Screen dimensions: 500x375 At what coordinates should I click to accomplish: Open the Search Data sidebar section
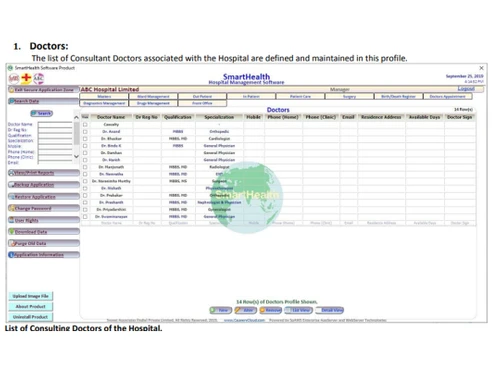[x=44, y=101]
